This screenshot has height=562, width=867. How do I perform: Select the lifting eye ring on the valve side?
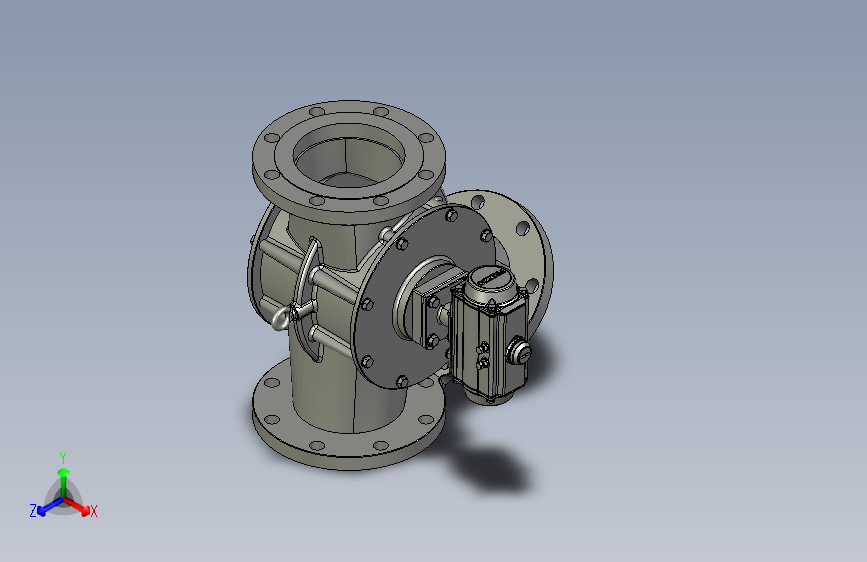280,319
